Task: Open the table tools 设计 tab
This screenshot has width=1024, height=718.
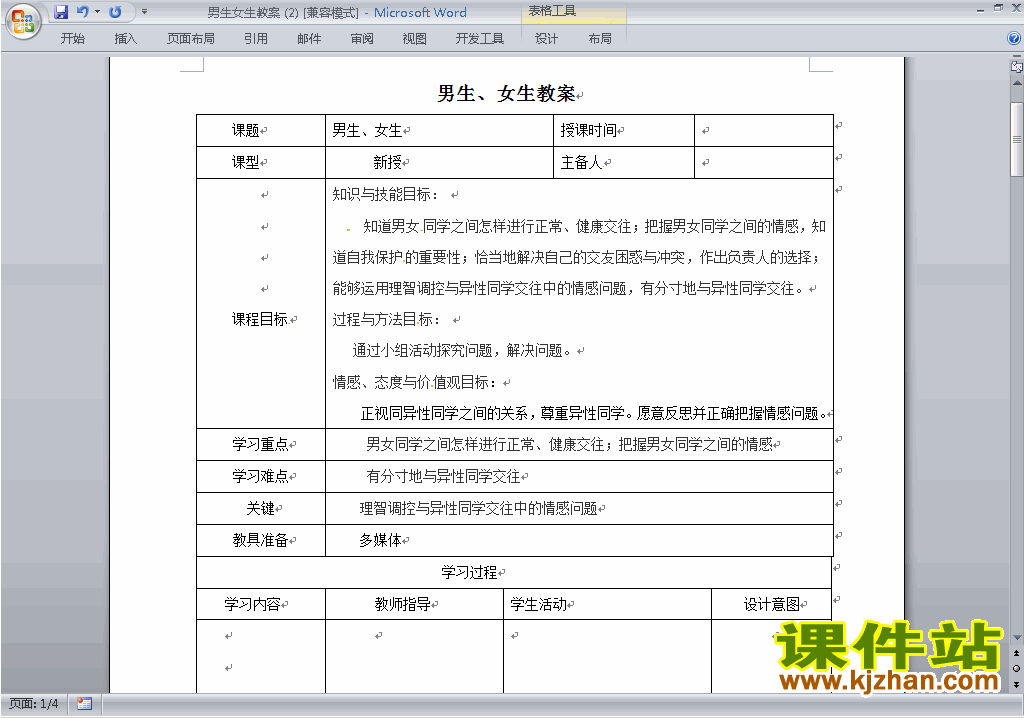Action: (547, 39)
